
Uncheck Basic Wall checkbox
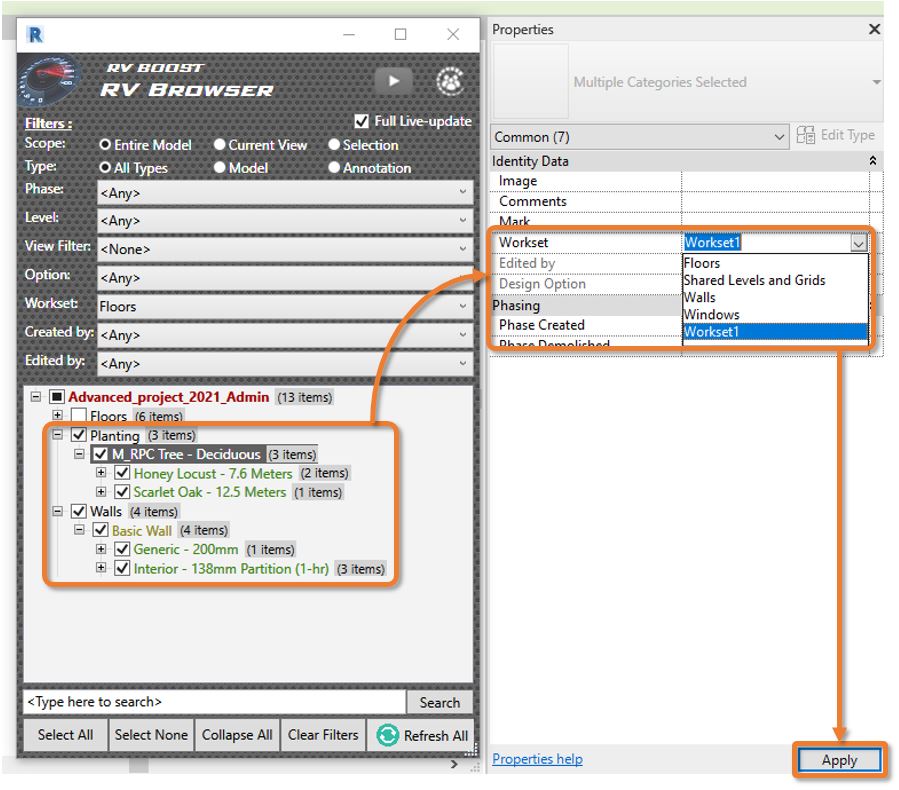pos(100,530)
